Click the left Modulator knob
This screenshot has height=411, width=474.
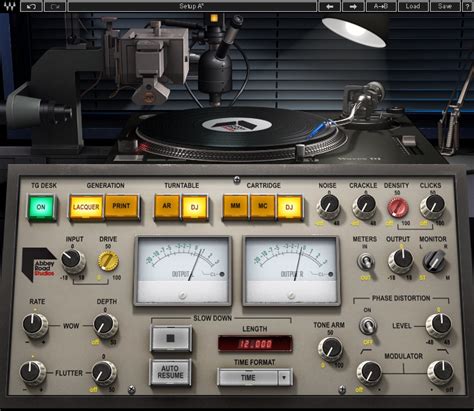369,373
